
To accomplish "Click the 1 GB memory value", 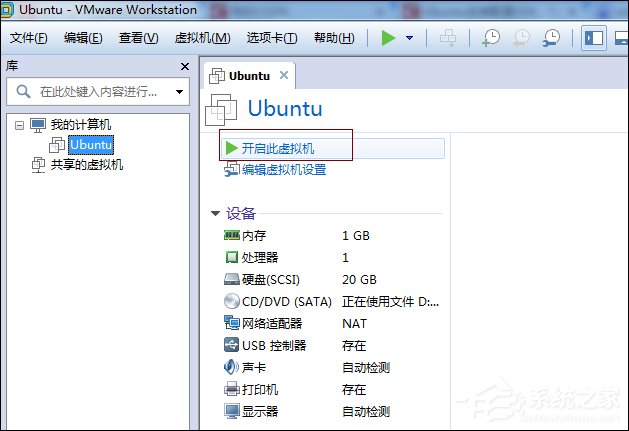I will [356, 236].
